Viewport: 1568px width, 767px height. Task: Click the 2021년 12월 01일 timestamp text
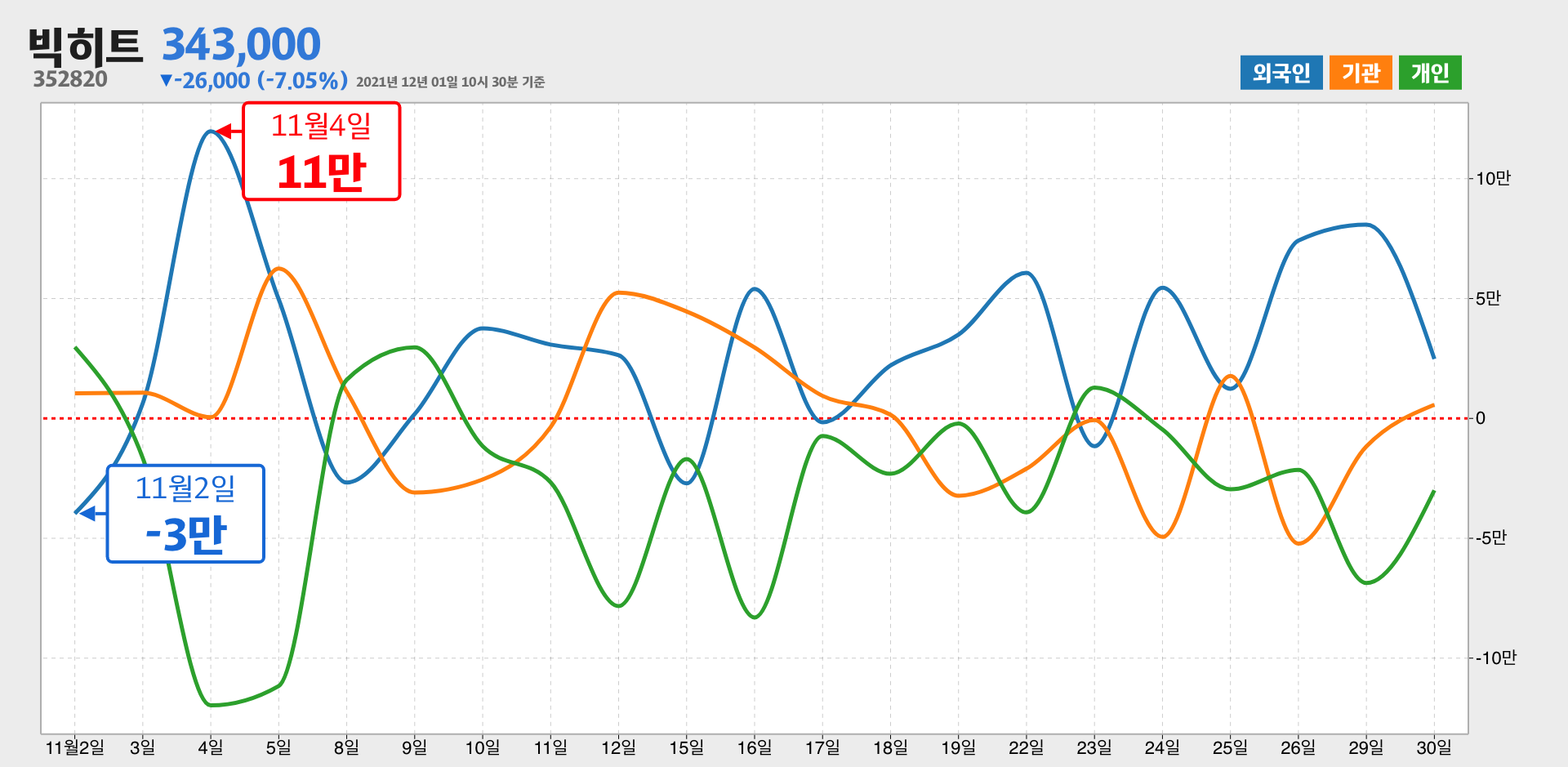[451, 82]
